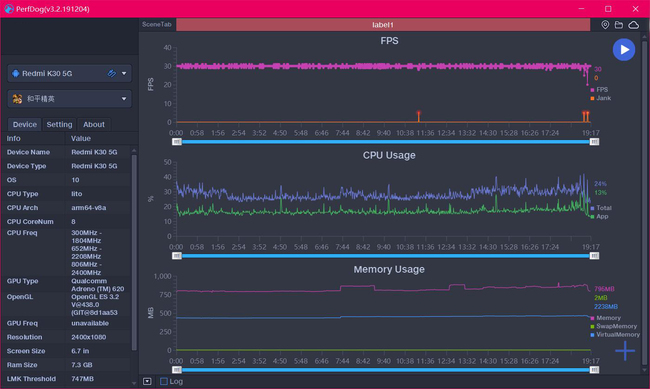
Task: Select the OpenGL row label
Action: click(x=19, y=297)
